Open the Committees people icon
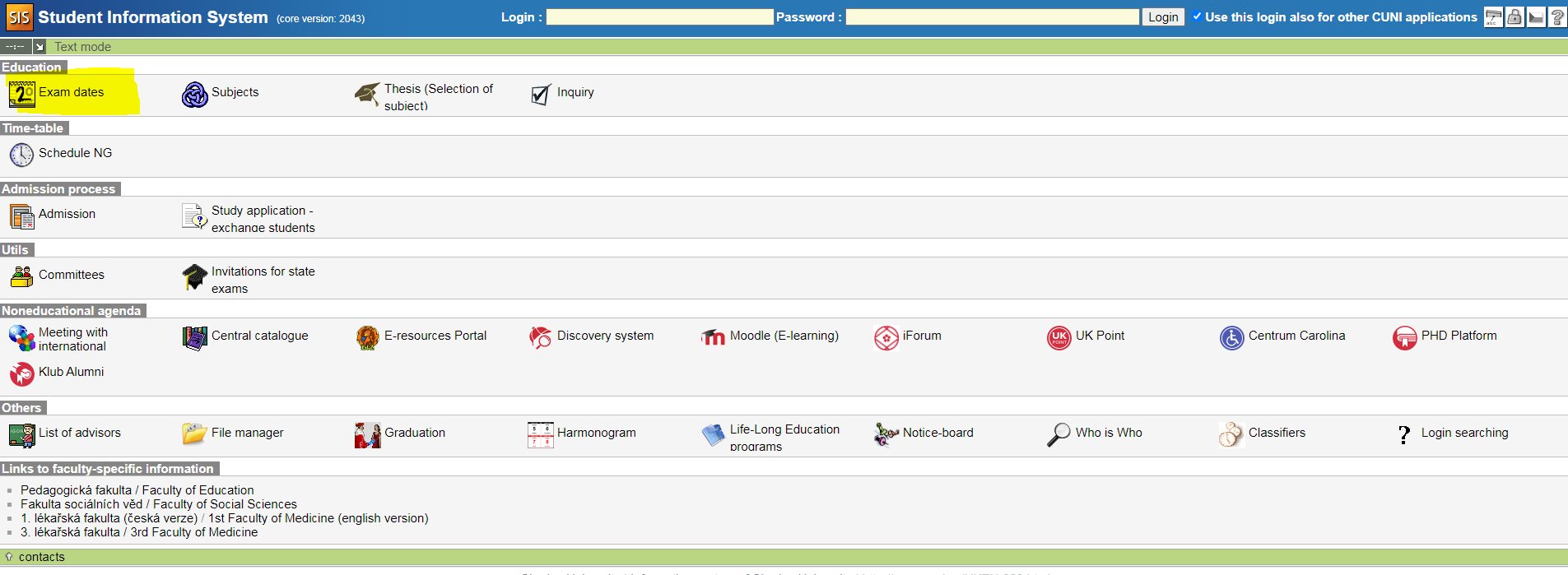The width and height of the screenshot is (1568, 575). (21, 276)
